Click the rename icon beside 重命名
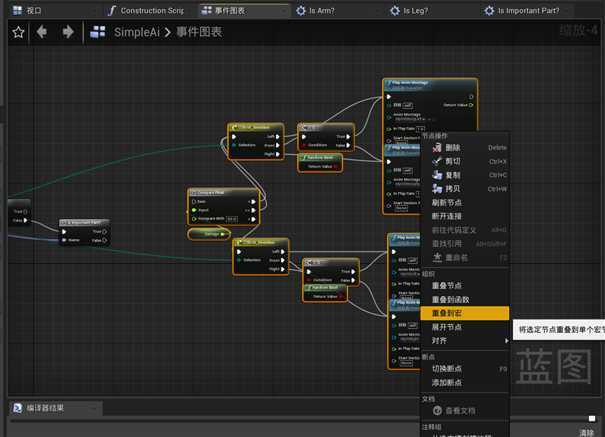The image size is (605, 437). [437, 257]
